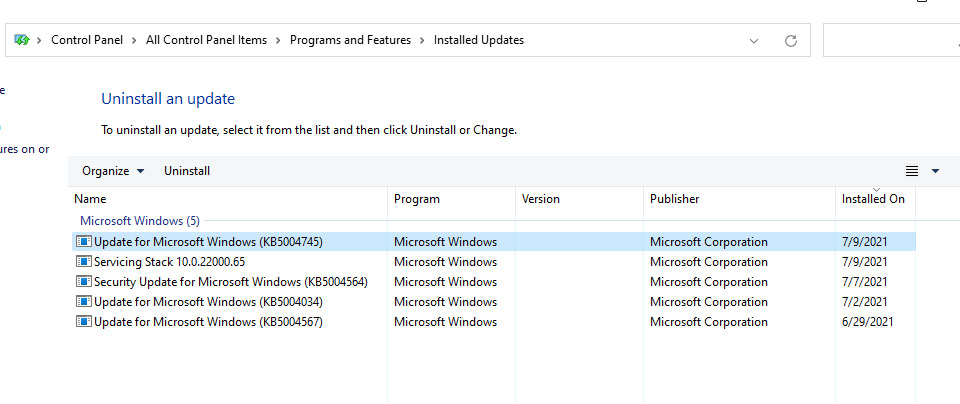The image size is (960, 404).
Task: Click icon of KB5004564 security update
Action: coord(83,282)
